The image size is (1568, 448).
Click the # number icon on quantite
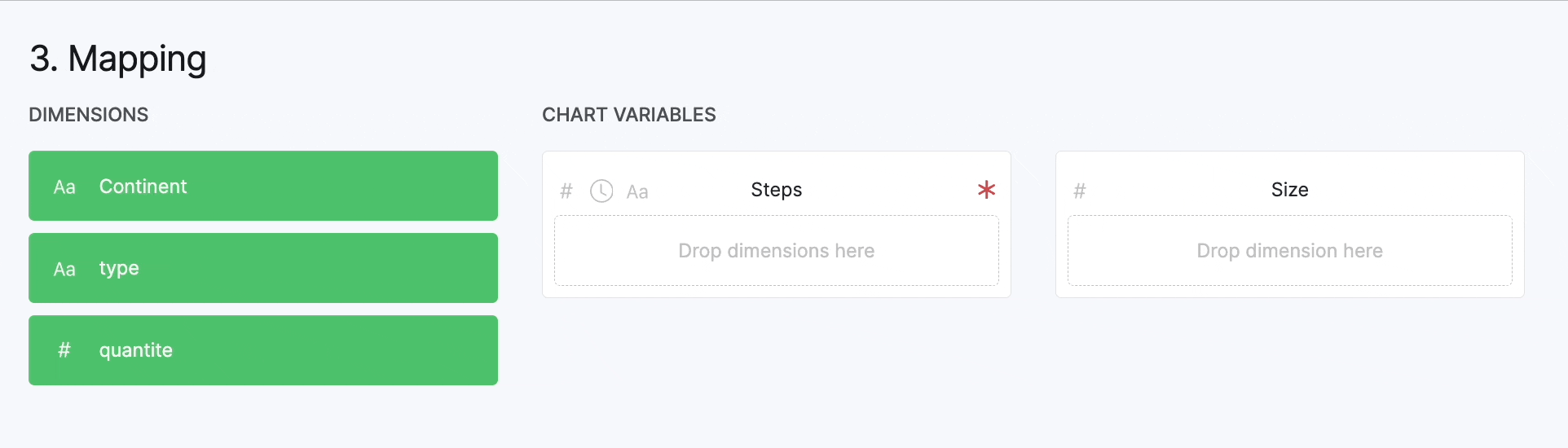click(64, 350)
